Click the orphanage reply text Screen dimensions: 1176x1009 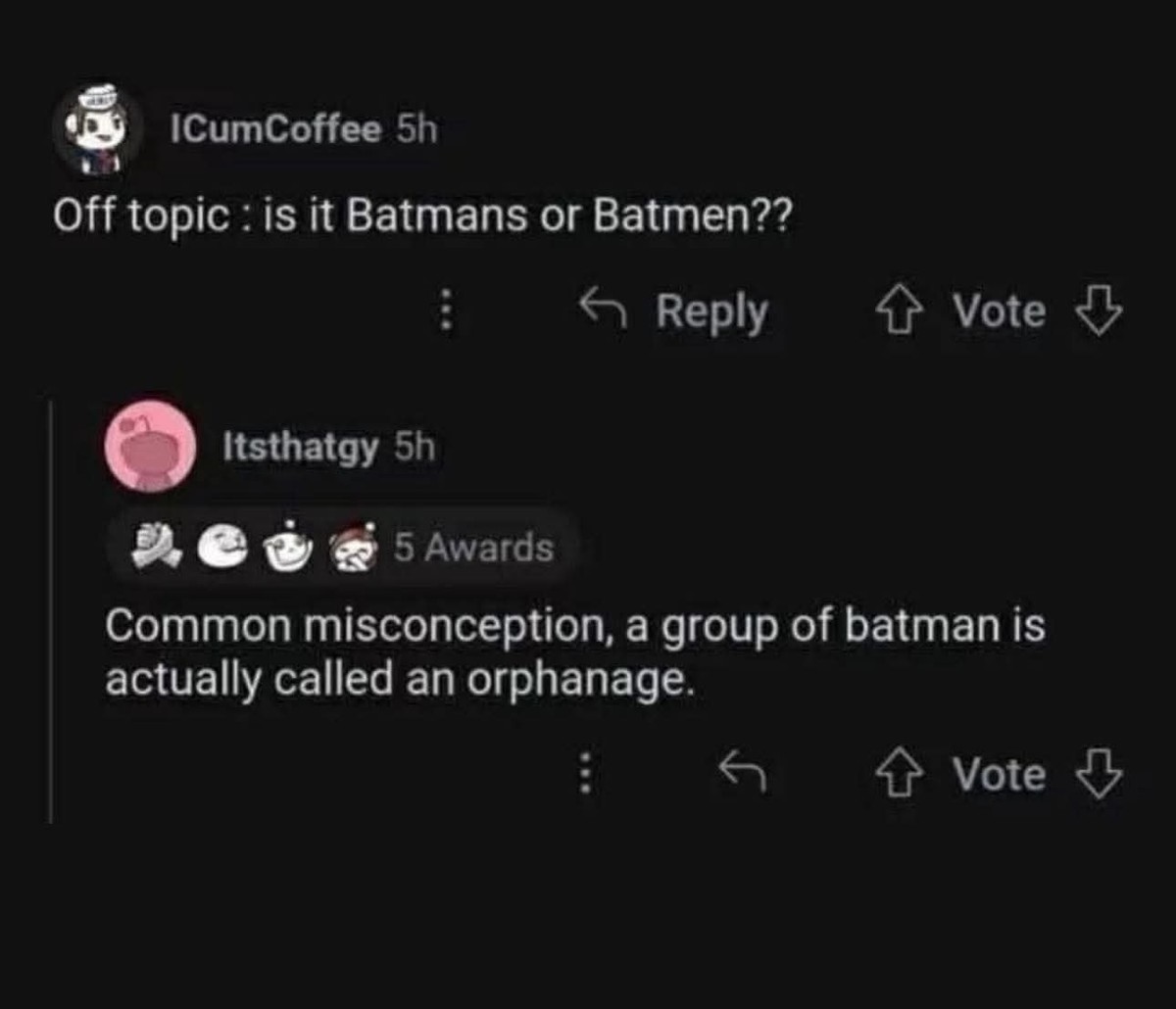(574, 651)
